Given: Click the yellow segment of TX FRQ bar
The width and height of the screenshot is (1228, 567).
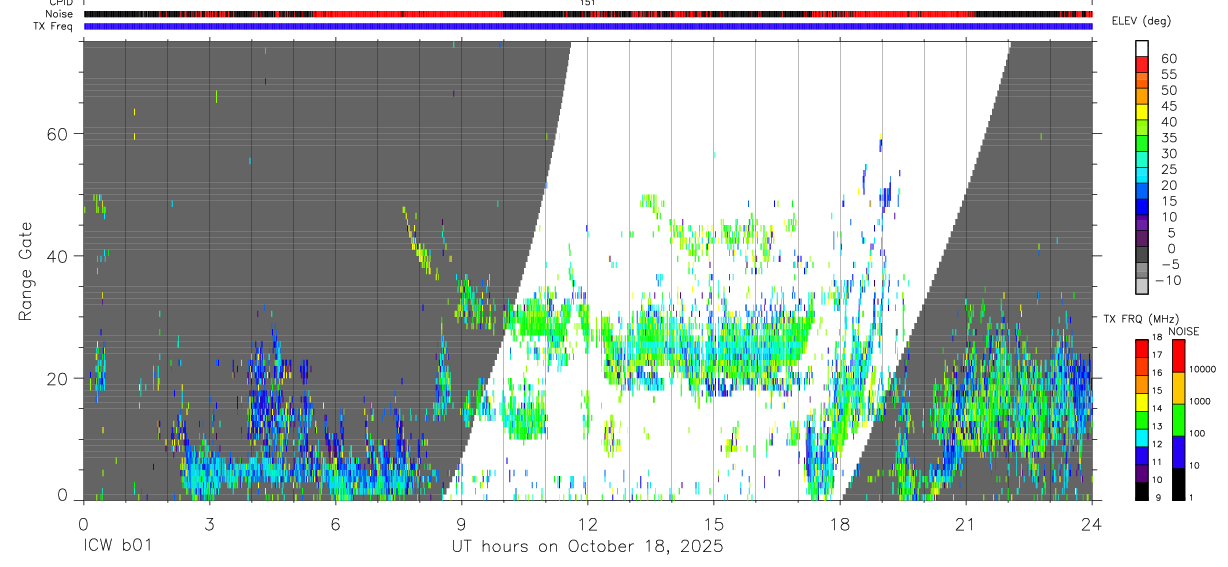Looking at the screenshot, I should coord(1142,403).
